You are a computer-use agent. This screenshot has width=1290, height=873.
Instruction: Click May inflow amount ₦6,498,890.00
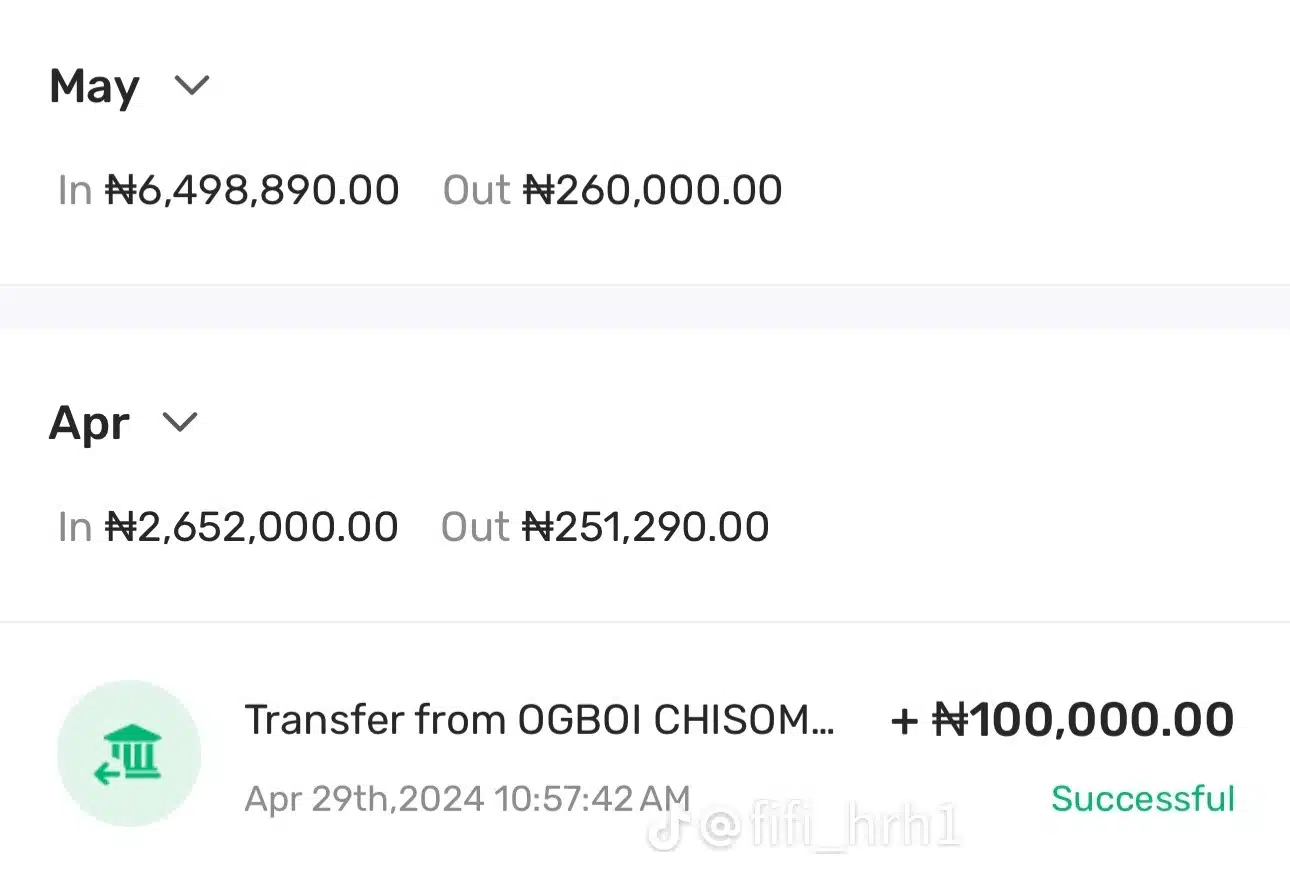click(x=252, y=190)
